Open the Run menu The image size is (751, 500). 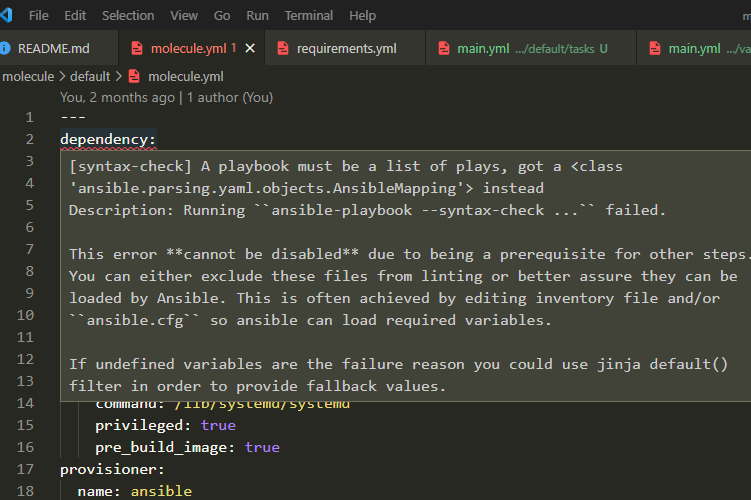[257, 16]
